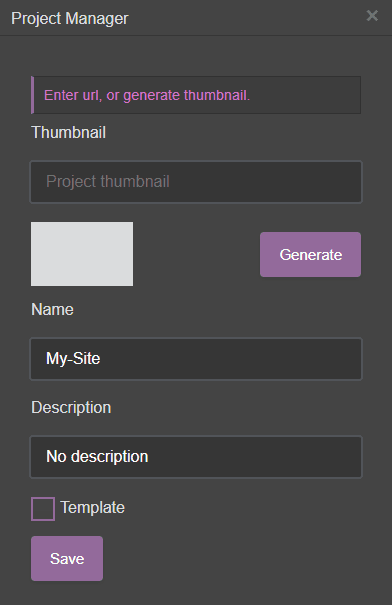Viewport: 392px width, 605px height.
Task: Click the Thumbnail field label
Action: pos(68,133)
